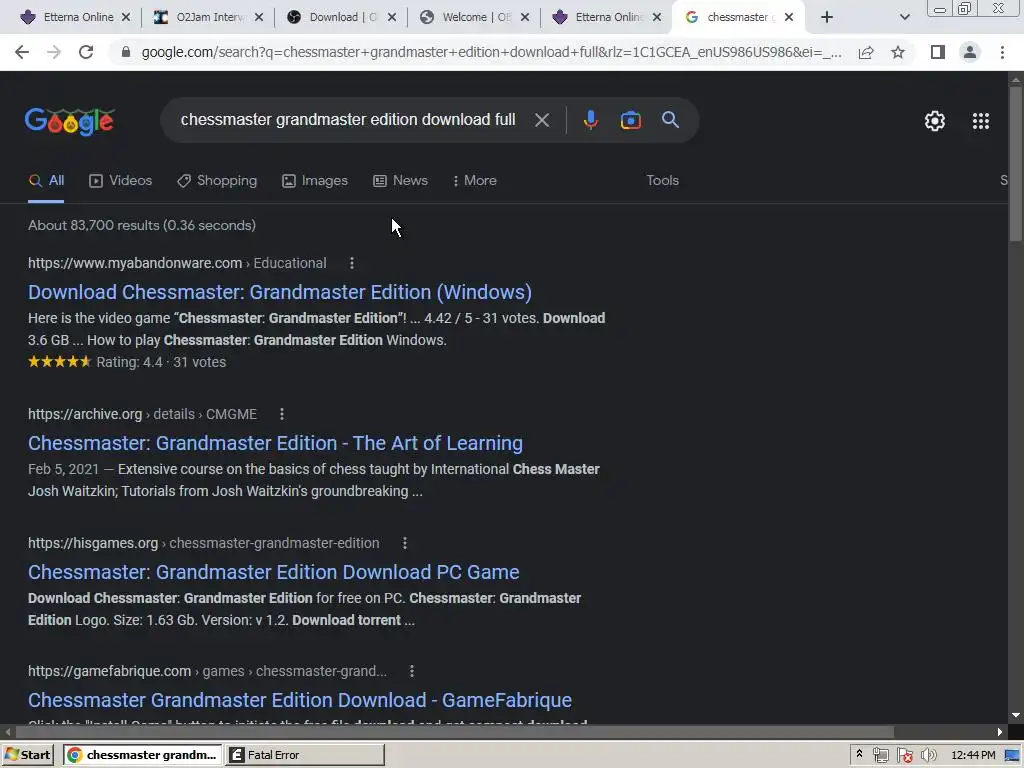Click the myabandonware.com URL breadcrumb
This screenshot has height=768, width=1024.
coord(177,263)
